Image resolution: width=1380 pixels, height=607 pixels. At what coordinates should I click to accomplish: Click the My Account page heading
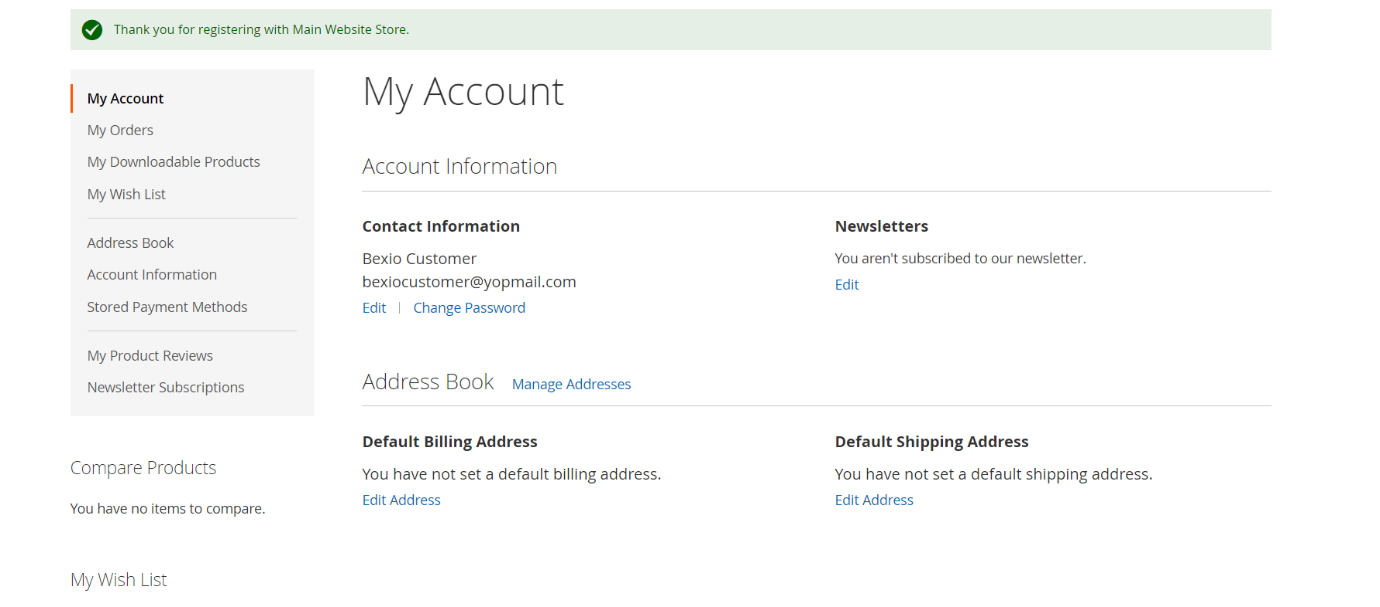point(463,92)
